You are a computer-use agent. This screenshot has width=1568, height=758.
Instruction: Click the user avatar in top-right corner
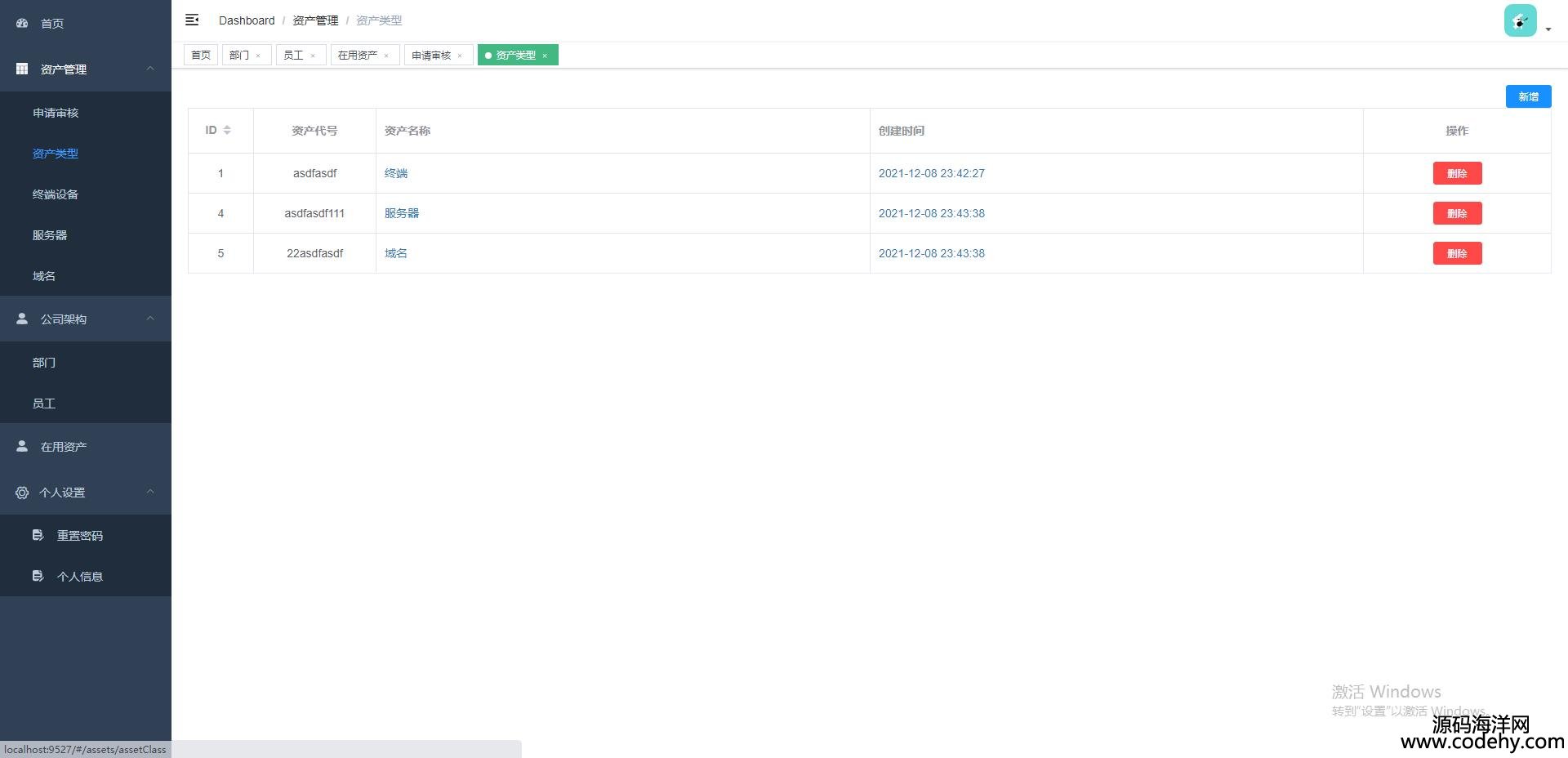pyautogui.click(x=1520, y=21)
